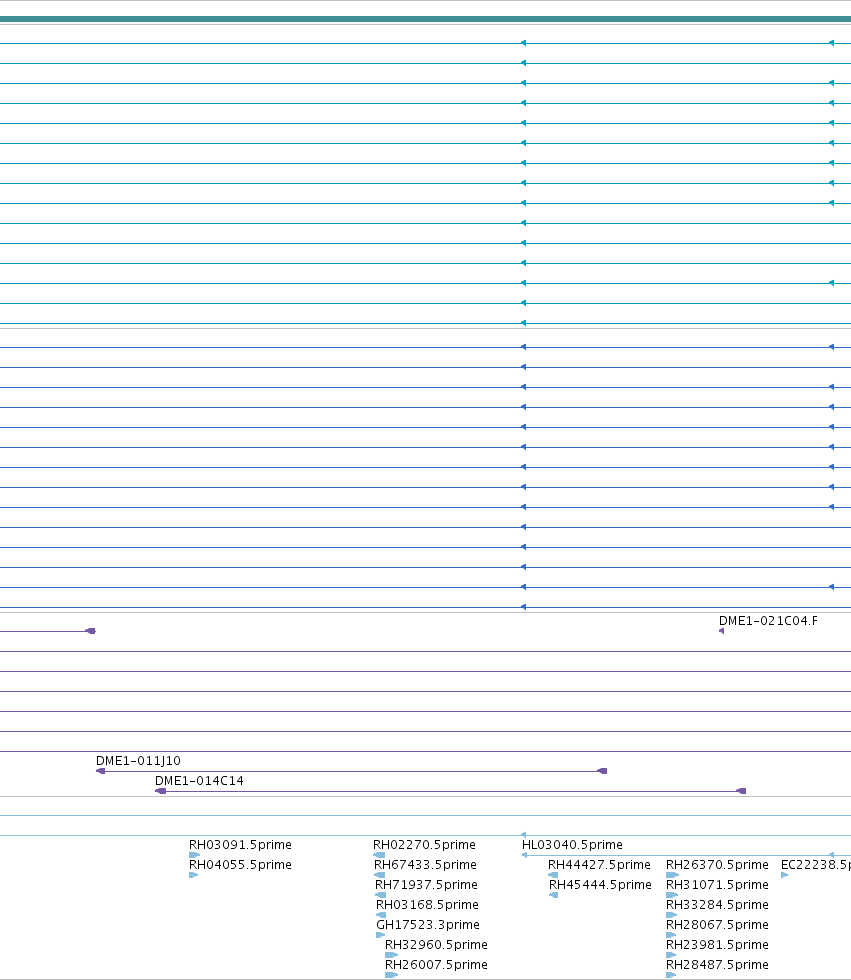Select the HL03040.5prime EST label
Image resolution: width=851 pixels, height=980 pixels.
(x=572, y=845)
